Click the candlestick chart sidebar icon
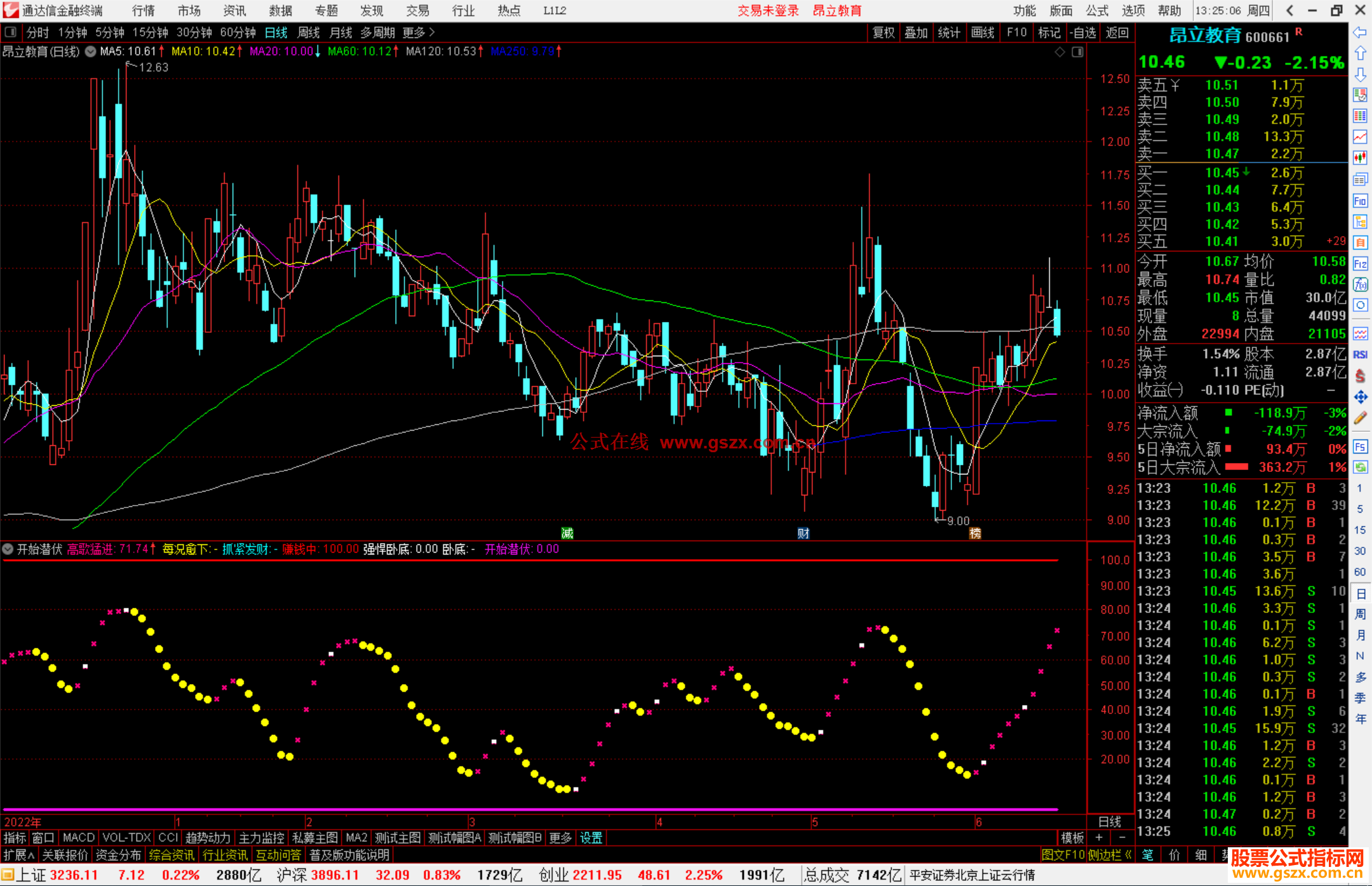 coord(1360,158)
